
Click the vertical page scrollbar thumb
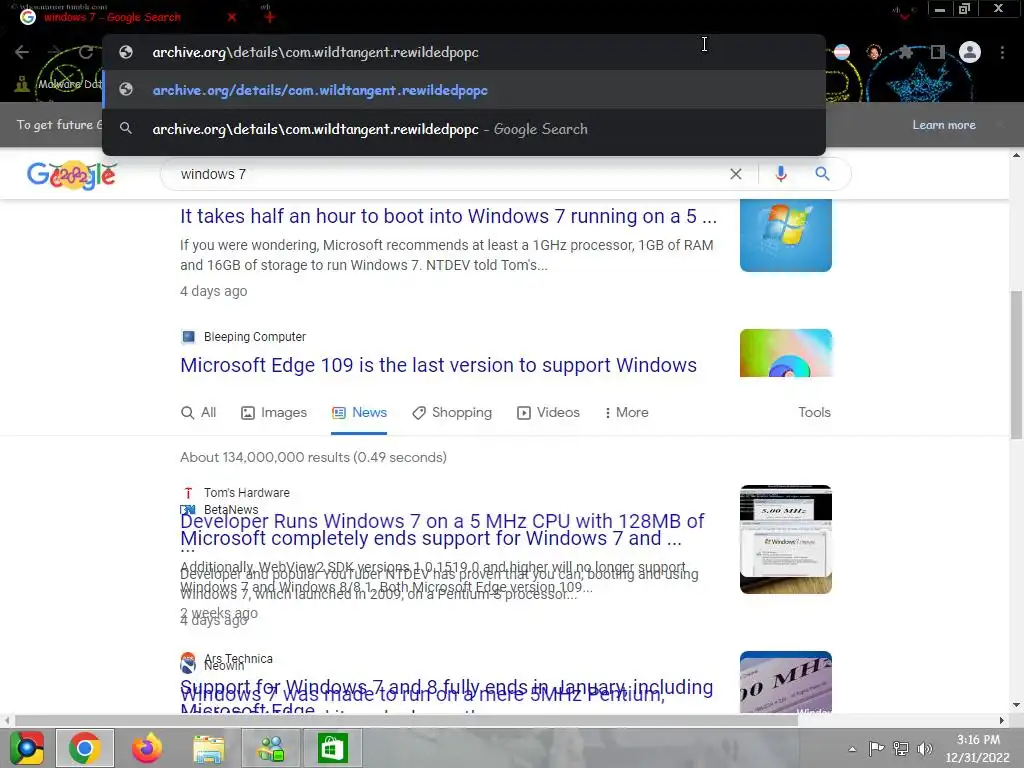(x=1016, y=365)
